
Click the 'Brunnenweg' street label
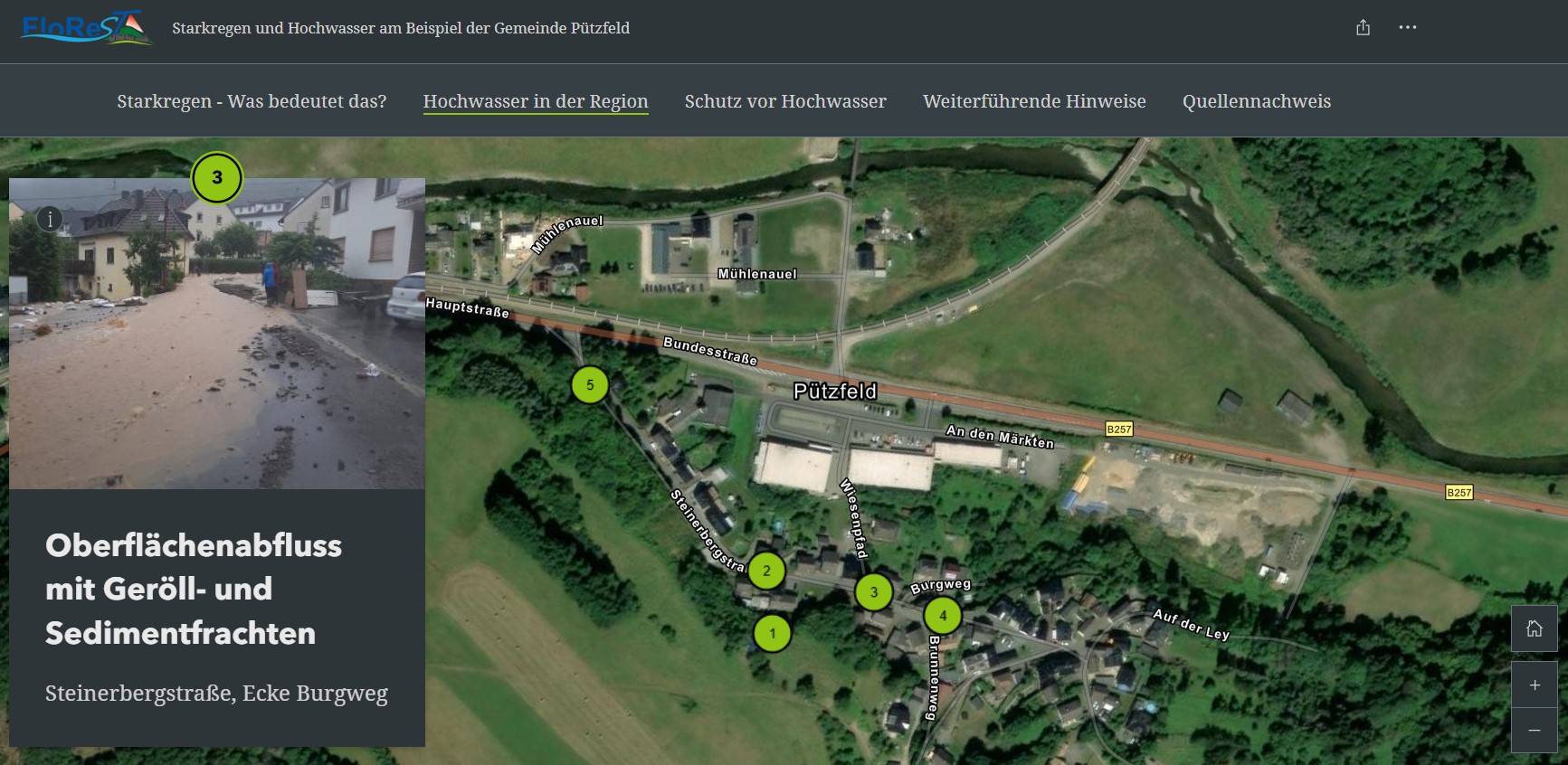tap(933, 678)
